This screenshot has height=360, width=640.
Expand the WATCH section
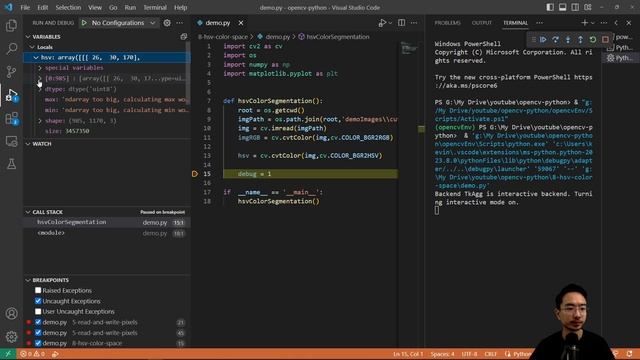[28, 144]
